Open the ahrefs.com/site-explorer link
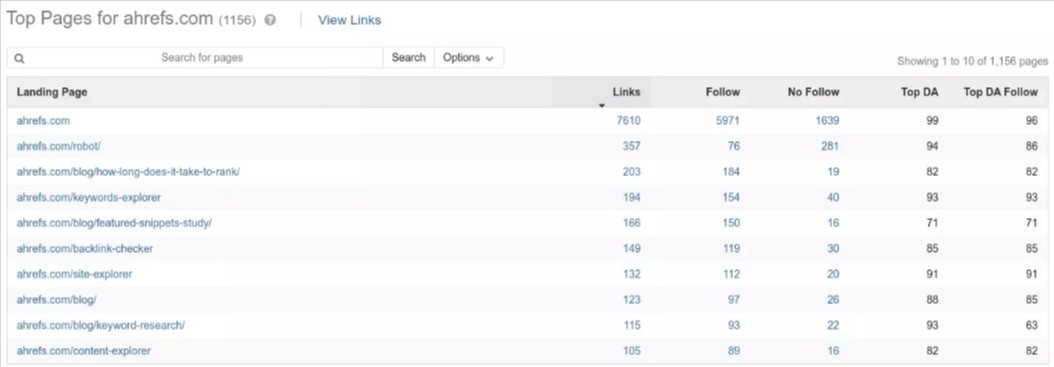This screenshot has width=1054, height=367. tap(74, 274)
